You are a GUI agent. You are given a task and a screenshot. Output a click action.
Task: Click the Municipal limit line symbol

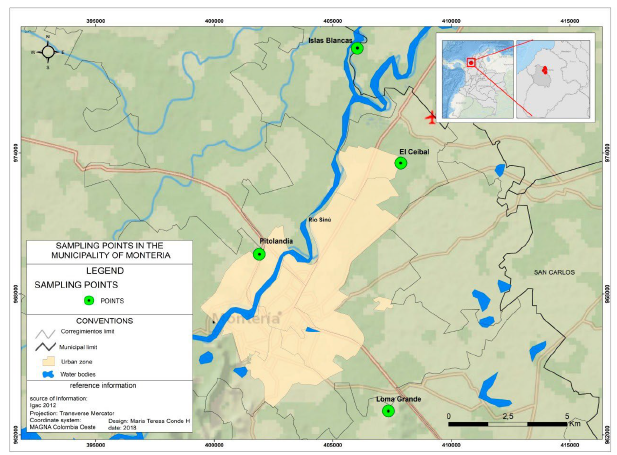point(47,347)
